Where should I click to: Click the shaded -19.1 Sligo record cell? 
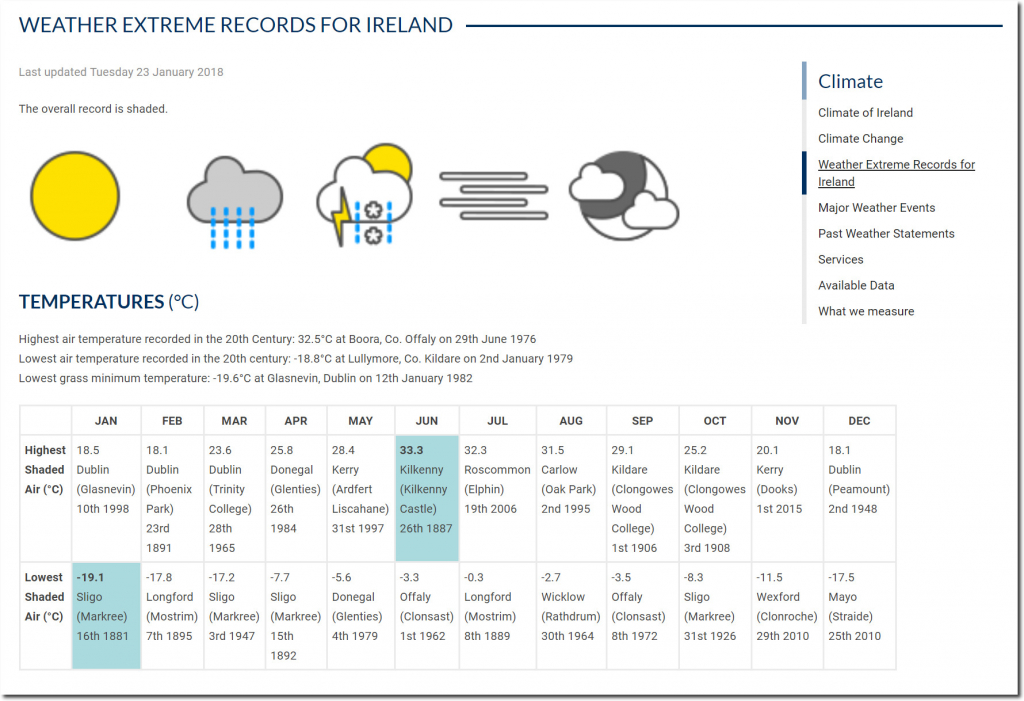106,616
